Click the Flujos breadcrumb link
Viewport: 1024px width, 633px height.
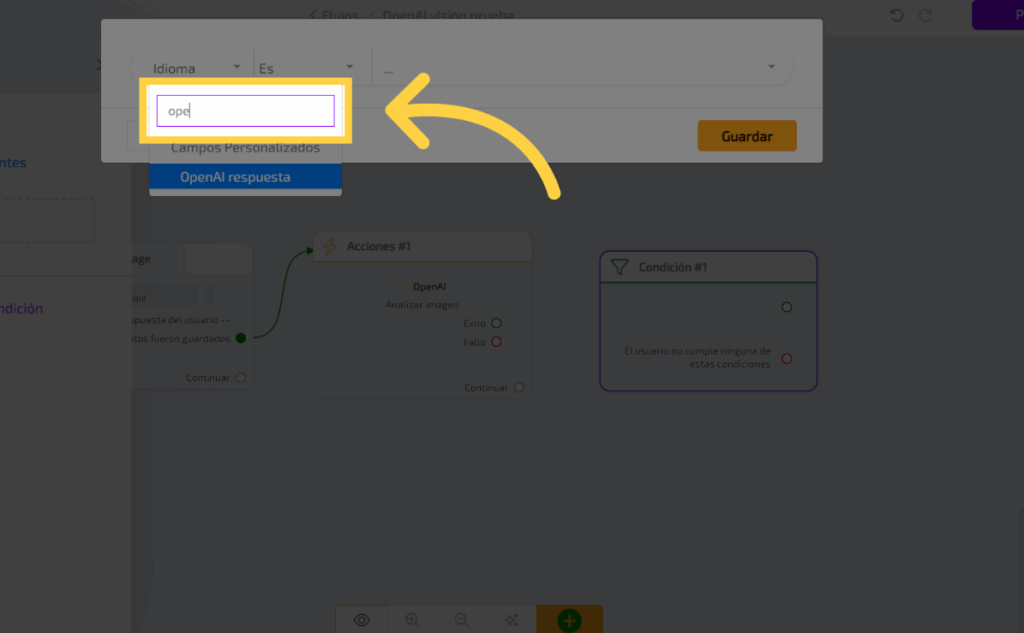[x=340, y=14]
